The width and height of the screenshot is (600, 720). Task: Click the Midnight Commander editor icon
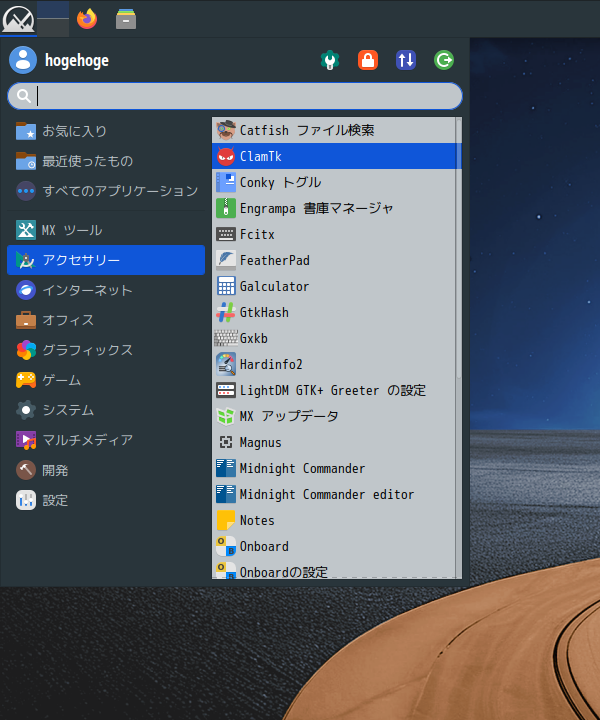[x=226, y=495]
